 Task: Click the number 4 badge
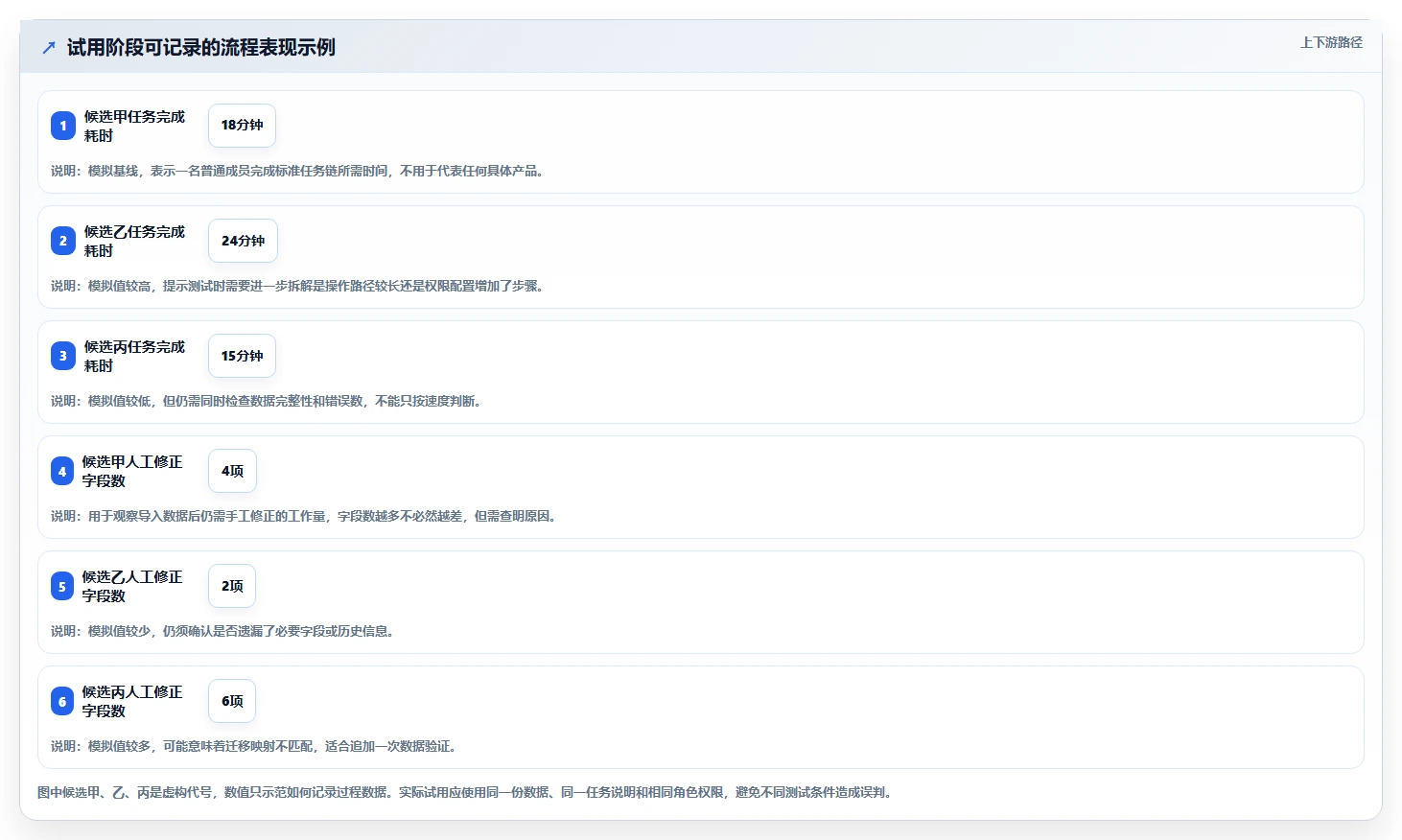point(62,471)
